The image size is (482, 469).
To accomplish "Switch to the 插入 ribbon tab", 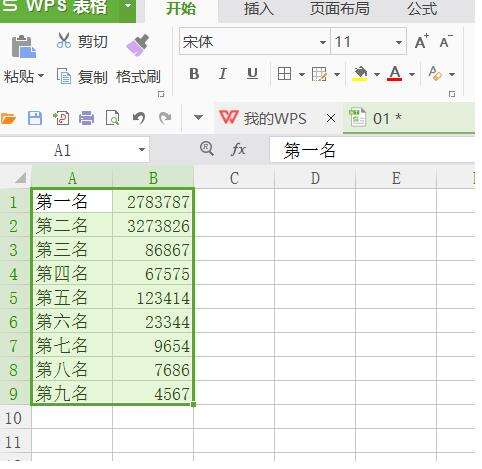I will (x=259, y=8).
